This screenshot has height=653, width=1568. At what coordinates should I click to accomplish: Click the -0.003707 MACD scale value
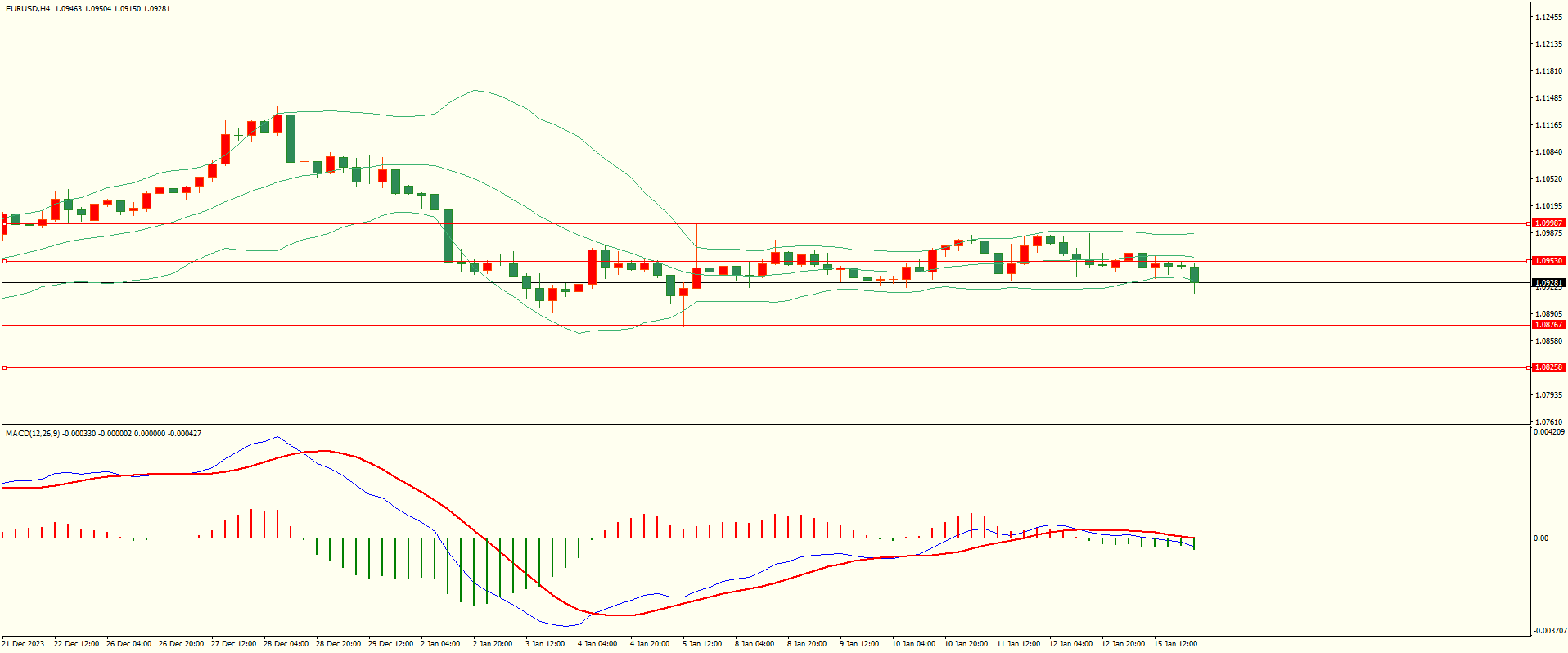tap(1549, 631)
